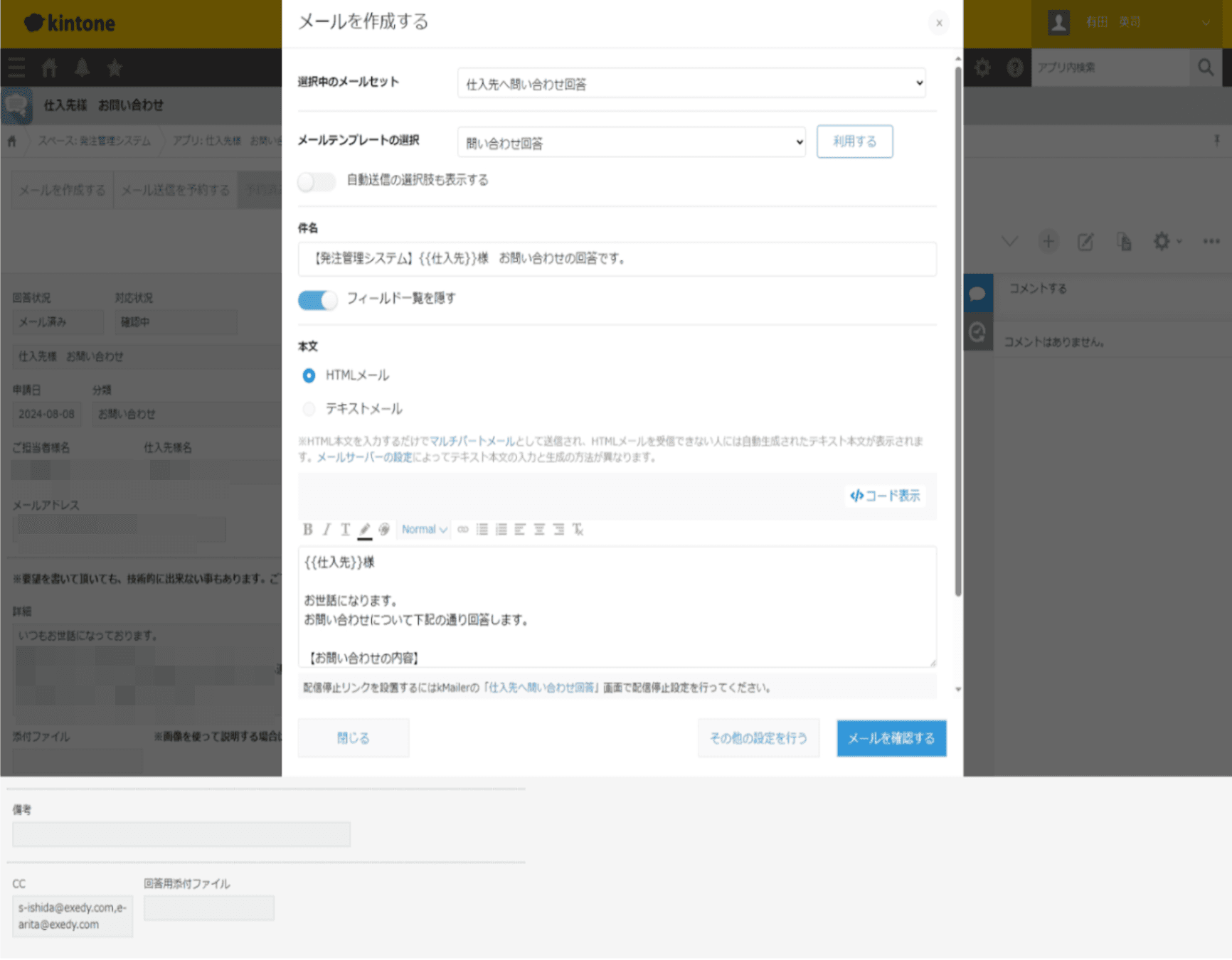Toggle italic formatting in the editor toolbar
The height and width of the screenshot is (960, 1232).
[x=326, y=529]
